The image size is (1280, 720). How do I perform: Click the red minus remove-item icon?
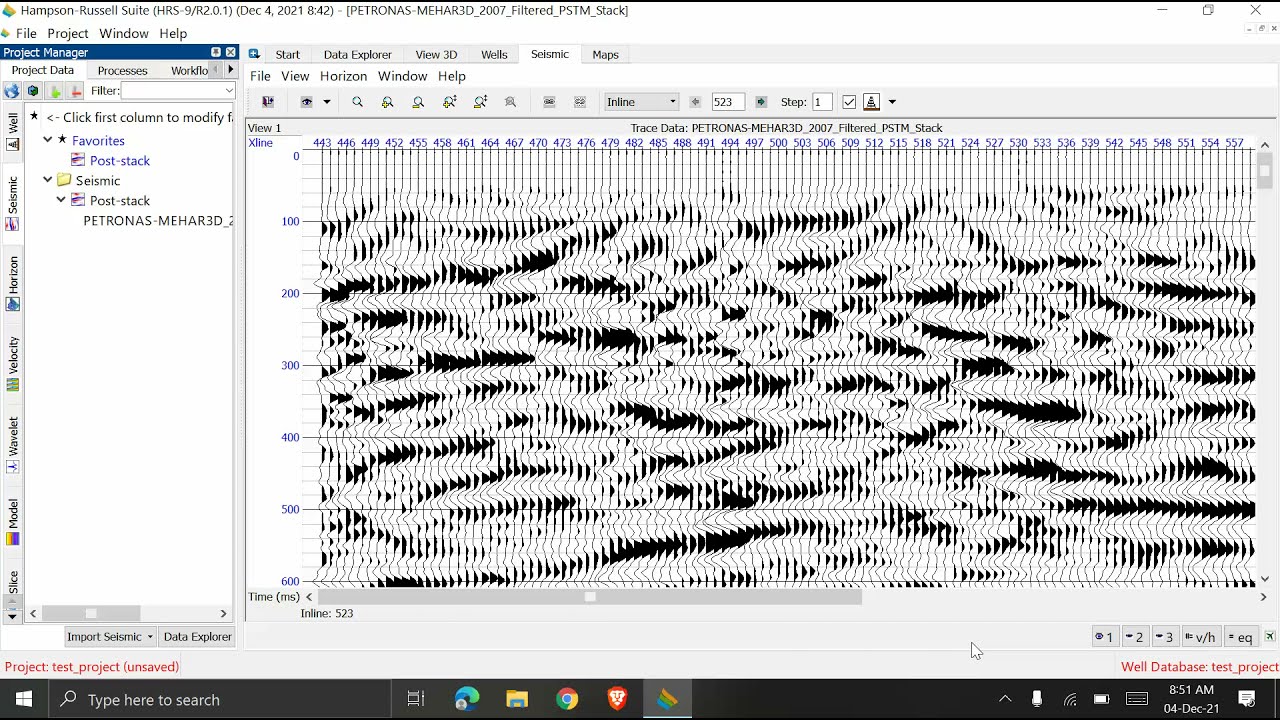click(x=76, y=91)
